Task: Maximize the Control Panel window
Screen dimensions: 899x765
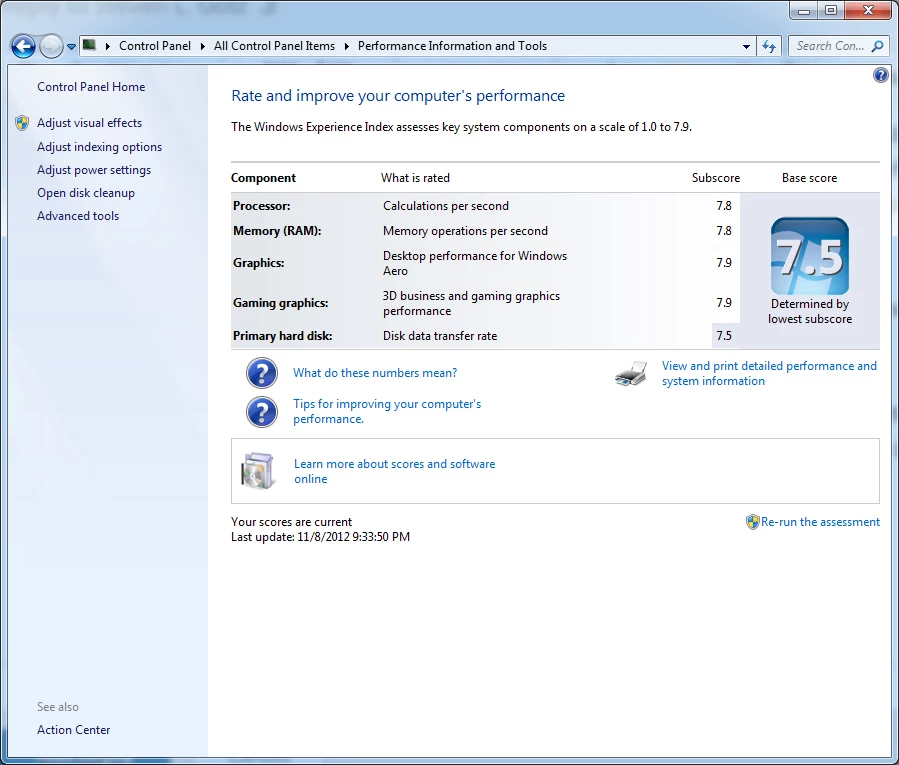Action: pos(830,10)
